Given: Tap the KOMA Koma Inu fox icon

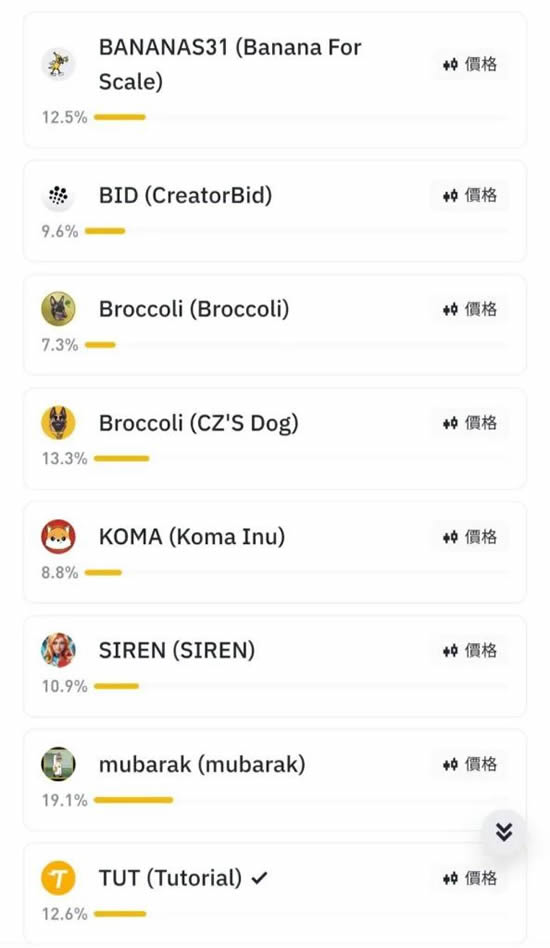Looking at the screenshot, I should [58, 536].
